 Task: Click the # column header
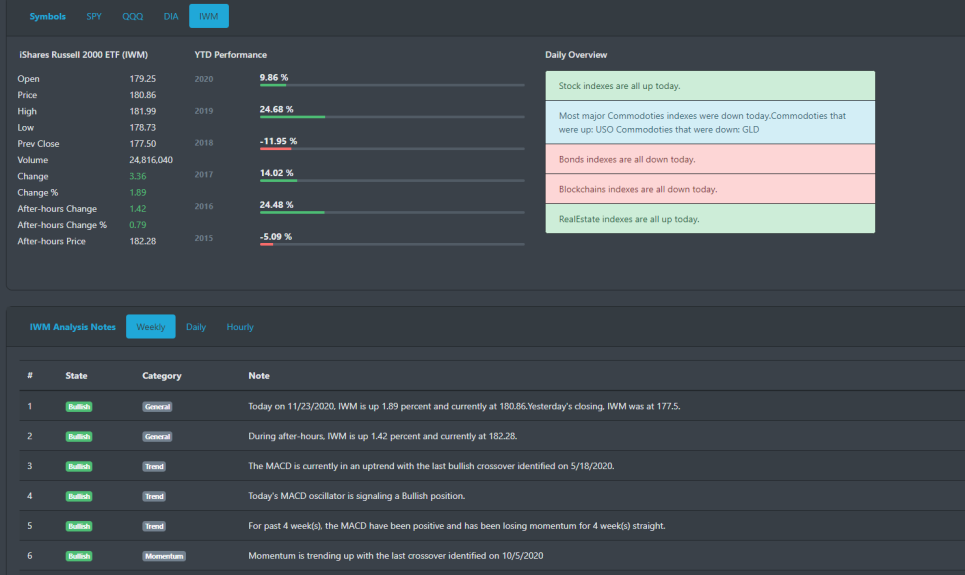tap(30, 376)
